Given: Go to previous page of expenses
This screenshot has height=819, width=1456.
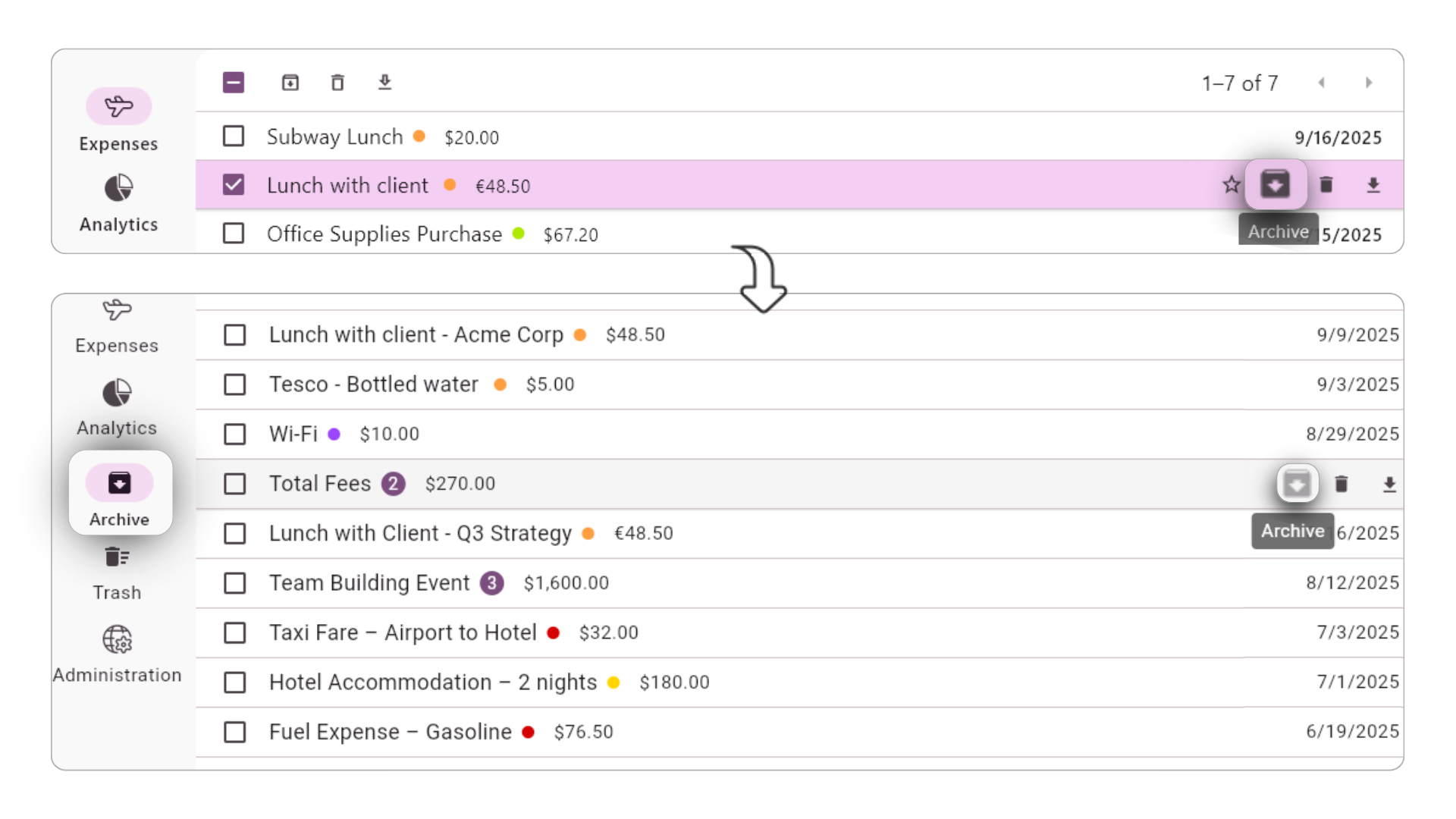Looking at the screenshot, I should click(1322, 83).
